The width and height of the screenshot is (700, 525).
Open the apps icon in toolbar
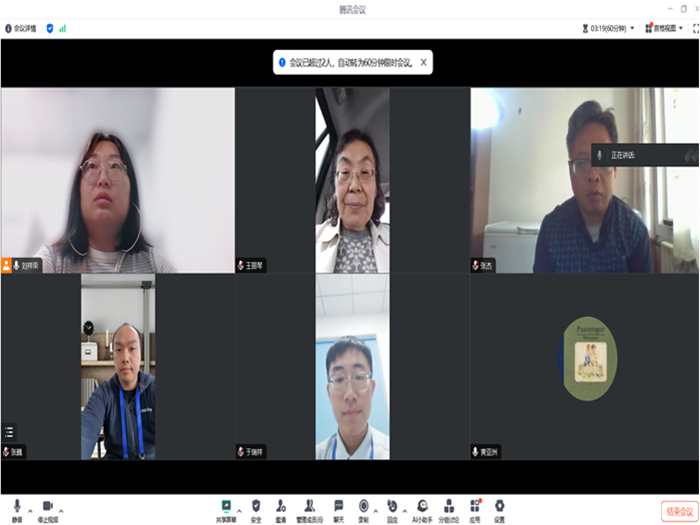pyautogui.click(x=475, y=507)
